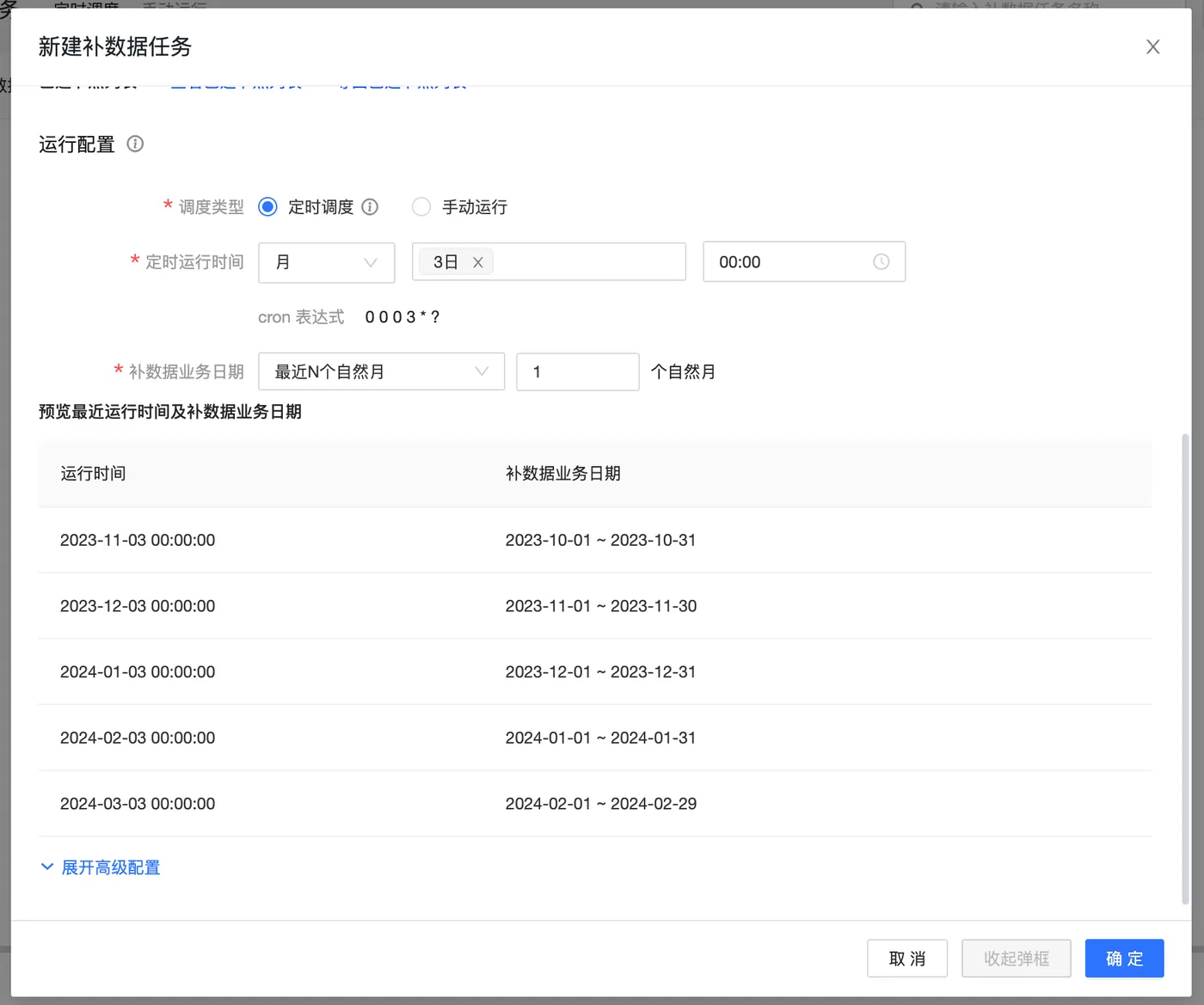This screenshot has height=1005, width=1204.
Task: Click date range 2023-10-01 ~ 2023-10-31
Action: (601, 540)
